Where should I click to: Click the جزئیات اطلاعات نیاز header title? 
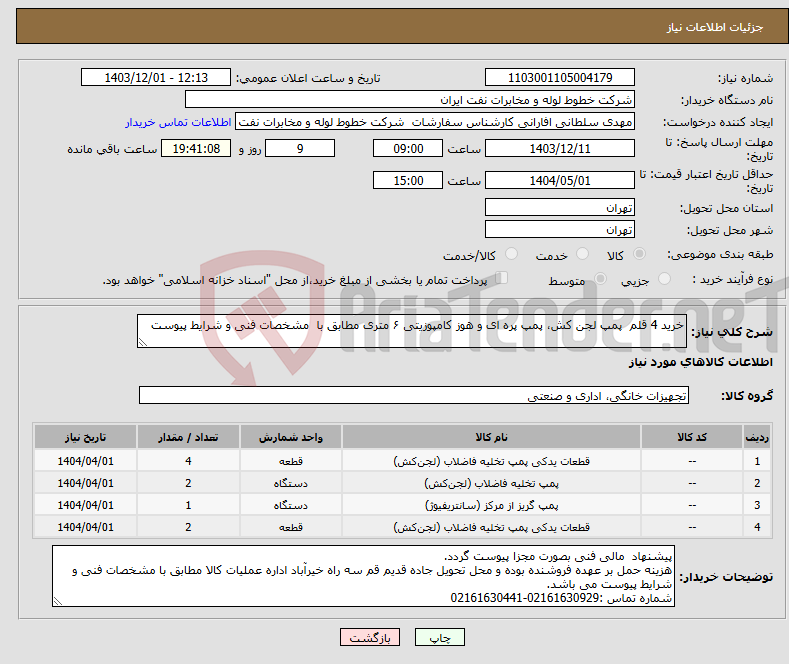(715, 27)
